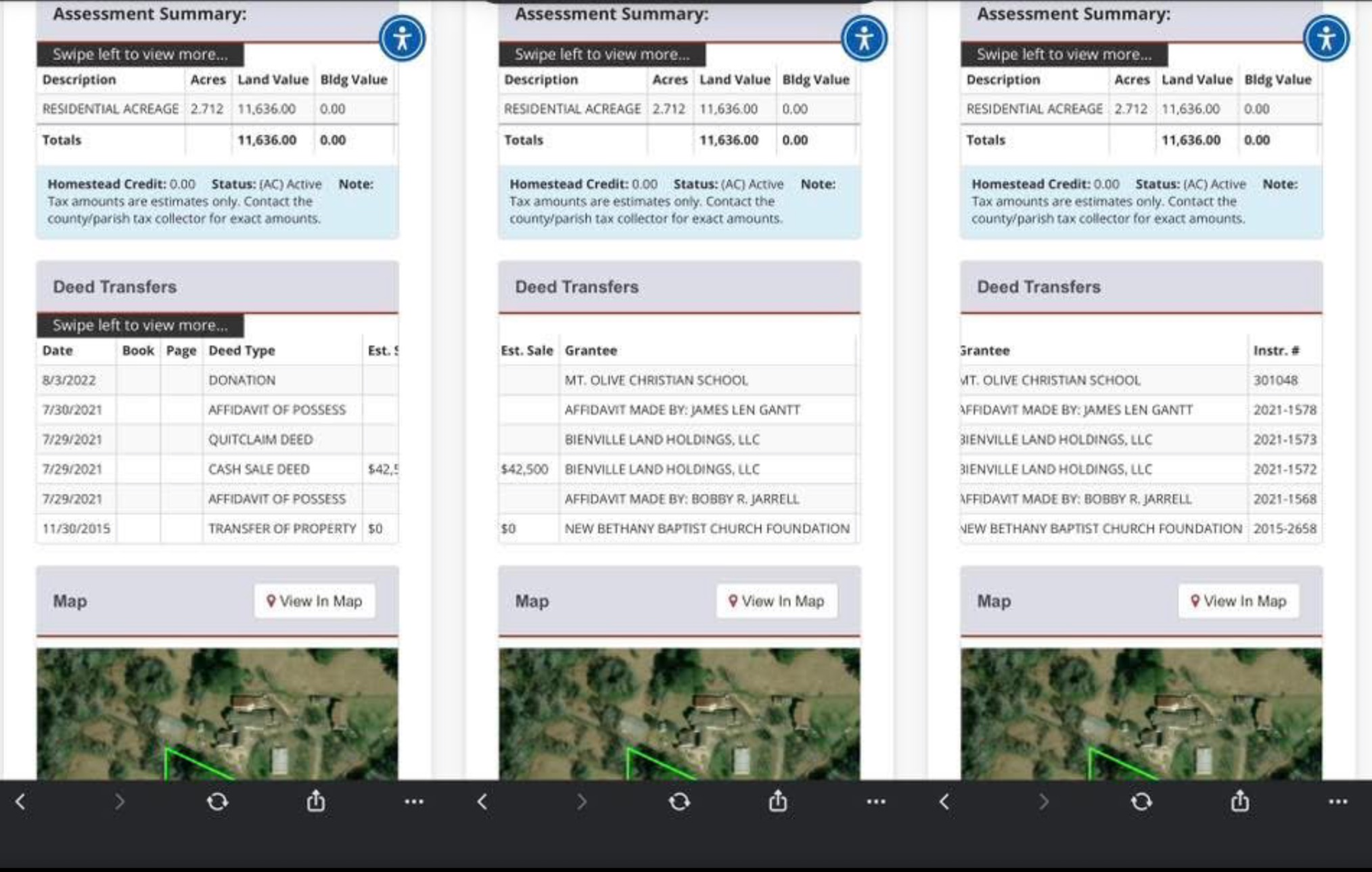Image resolution: width=1372 pixels, height=872 pixels.
Task: Select the CASH SALE DEED row
Action: click(x=218, y=469)
